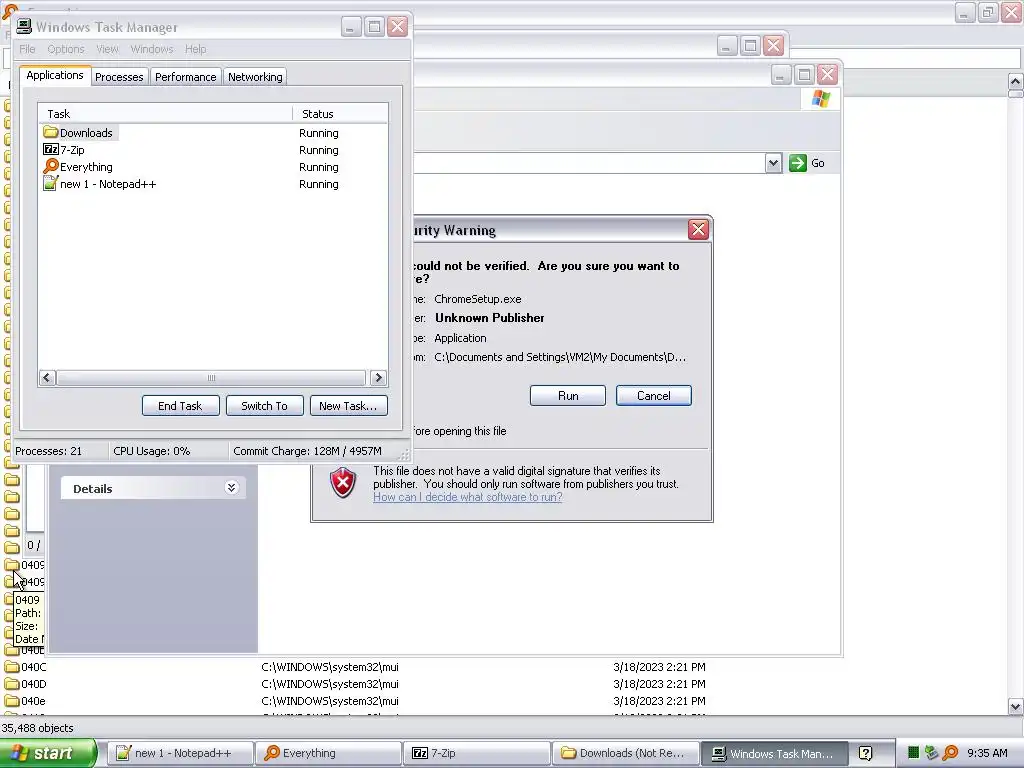1024x768 pixels.
Task: Open 'How can I decide what software to run?' link
Action: coord(468,497)
